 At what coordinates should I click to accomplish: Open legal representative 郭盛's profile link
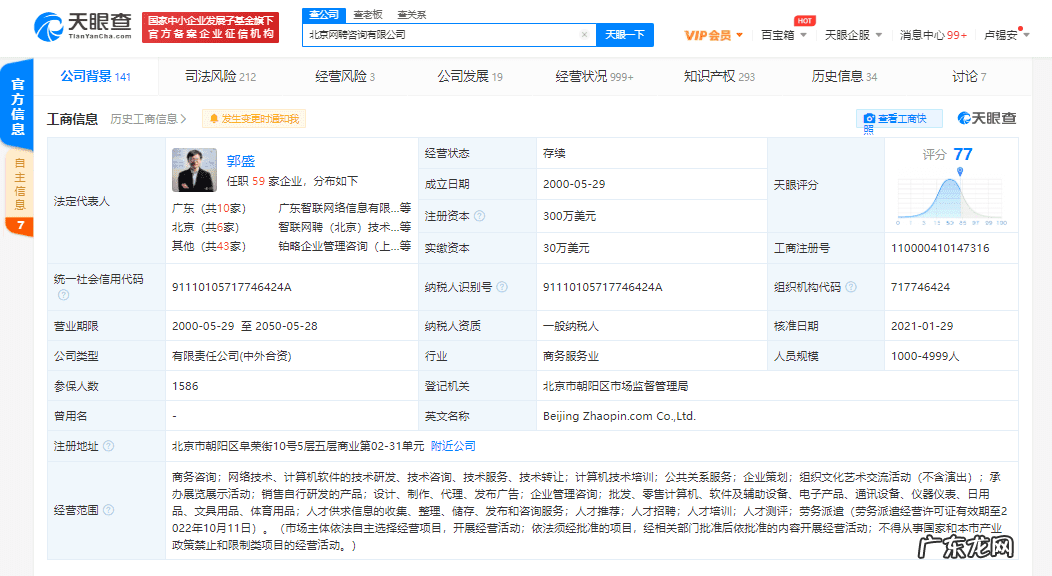[x=242, y=160]
